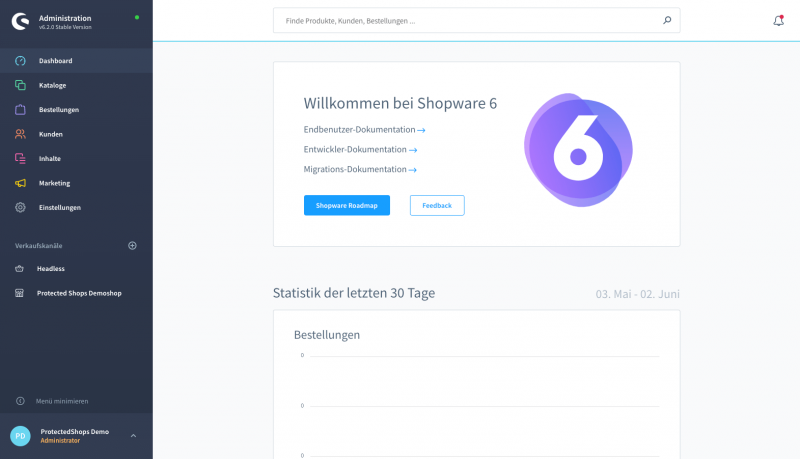Viewport: 800px width, 459px height.
Task: Click the Feedback button
Action: coord(437,206)
